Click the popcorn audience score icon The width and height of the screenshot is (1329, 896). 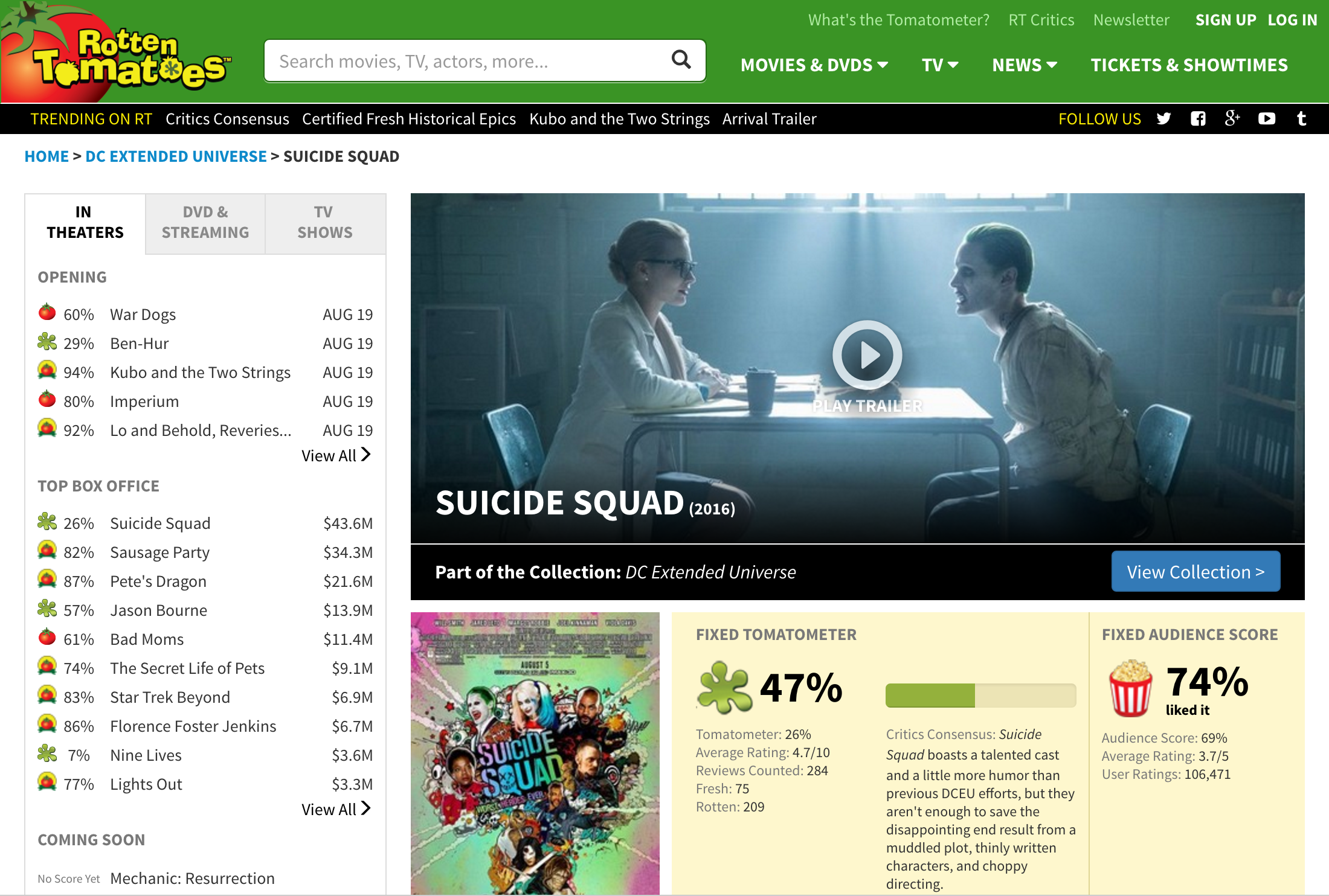(x=1130, y=688)
